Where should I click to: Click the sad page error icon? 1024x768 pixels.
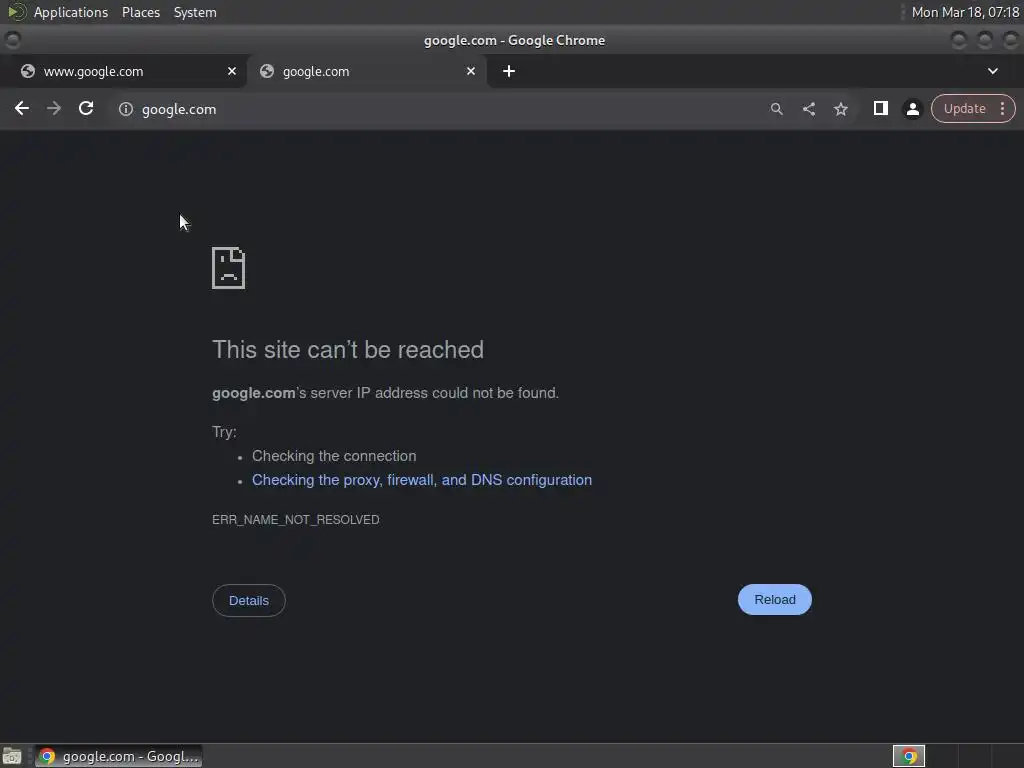click(229, 268)
